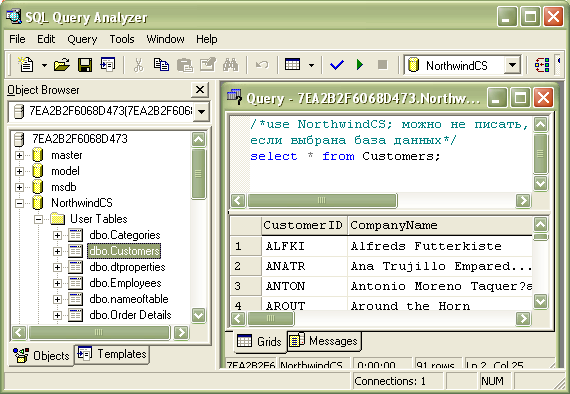Click the query editor scroll up arrow

(541, 125)
